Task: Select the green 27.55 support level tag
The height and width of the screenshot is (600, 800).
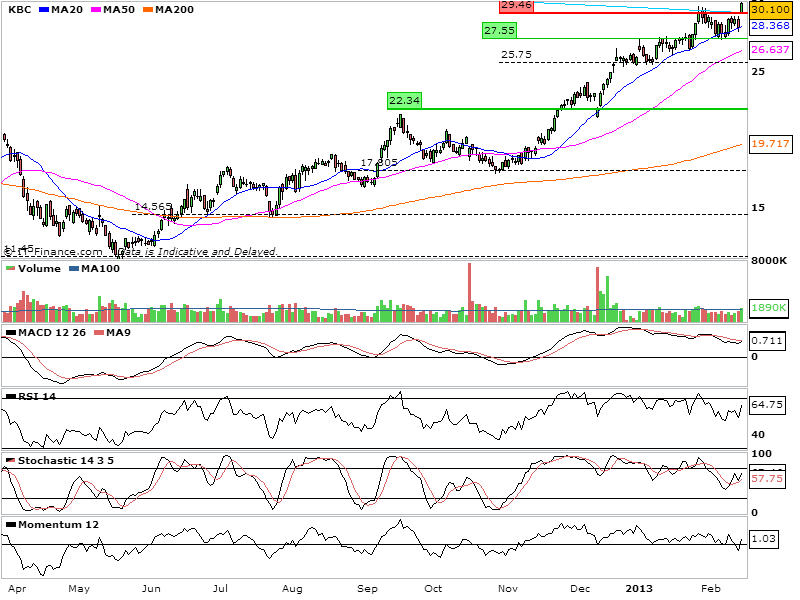Action: (x=499, y=31)
